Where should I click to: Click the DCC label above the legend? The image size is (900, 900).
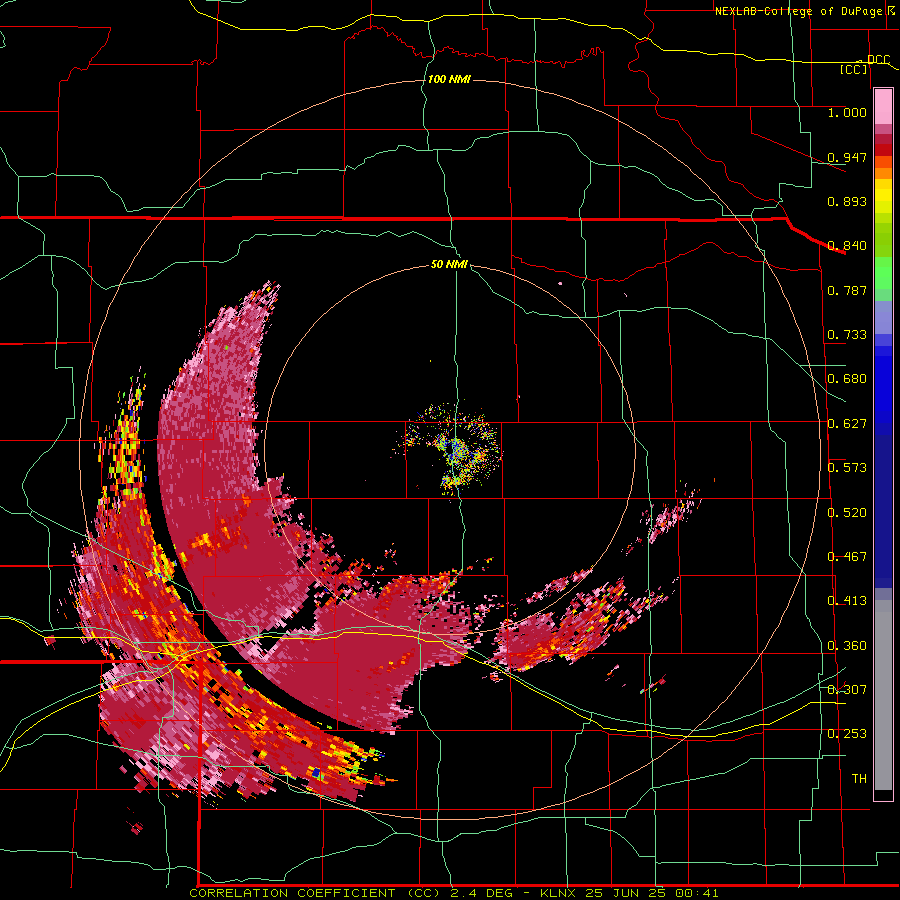click(878, 60)
